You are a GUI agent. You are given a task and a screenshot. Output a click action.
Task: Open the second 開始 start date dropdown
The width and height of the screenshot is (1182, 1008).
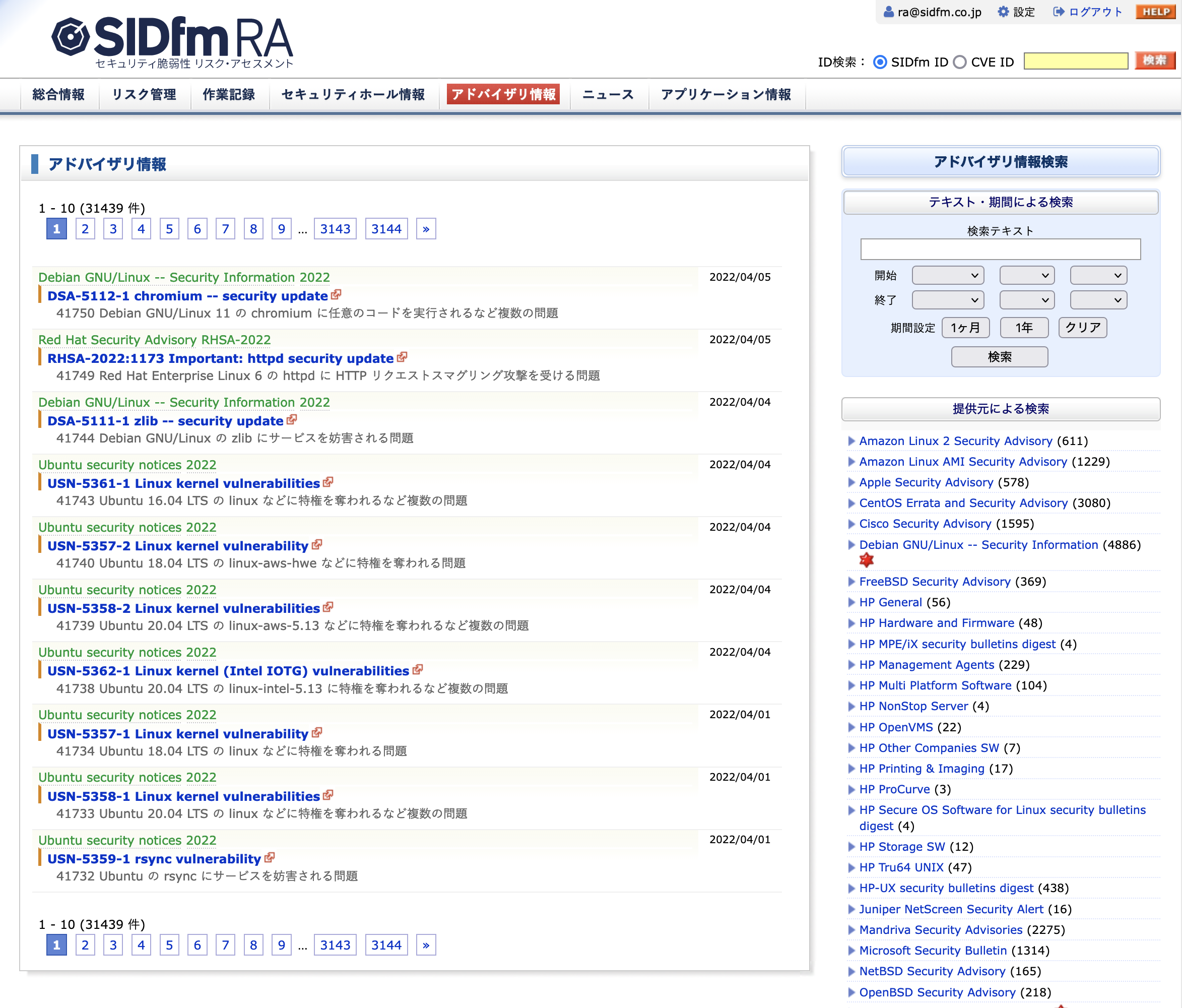click(1027, 275)
